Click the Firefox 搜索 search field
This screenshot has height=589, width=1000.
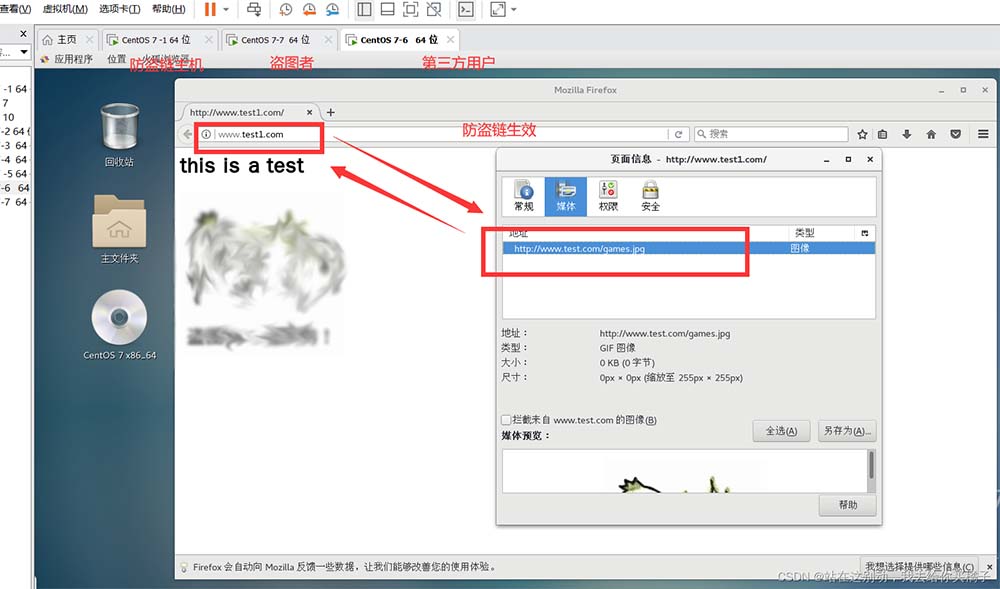coord(770,134)
